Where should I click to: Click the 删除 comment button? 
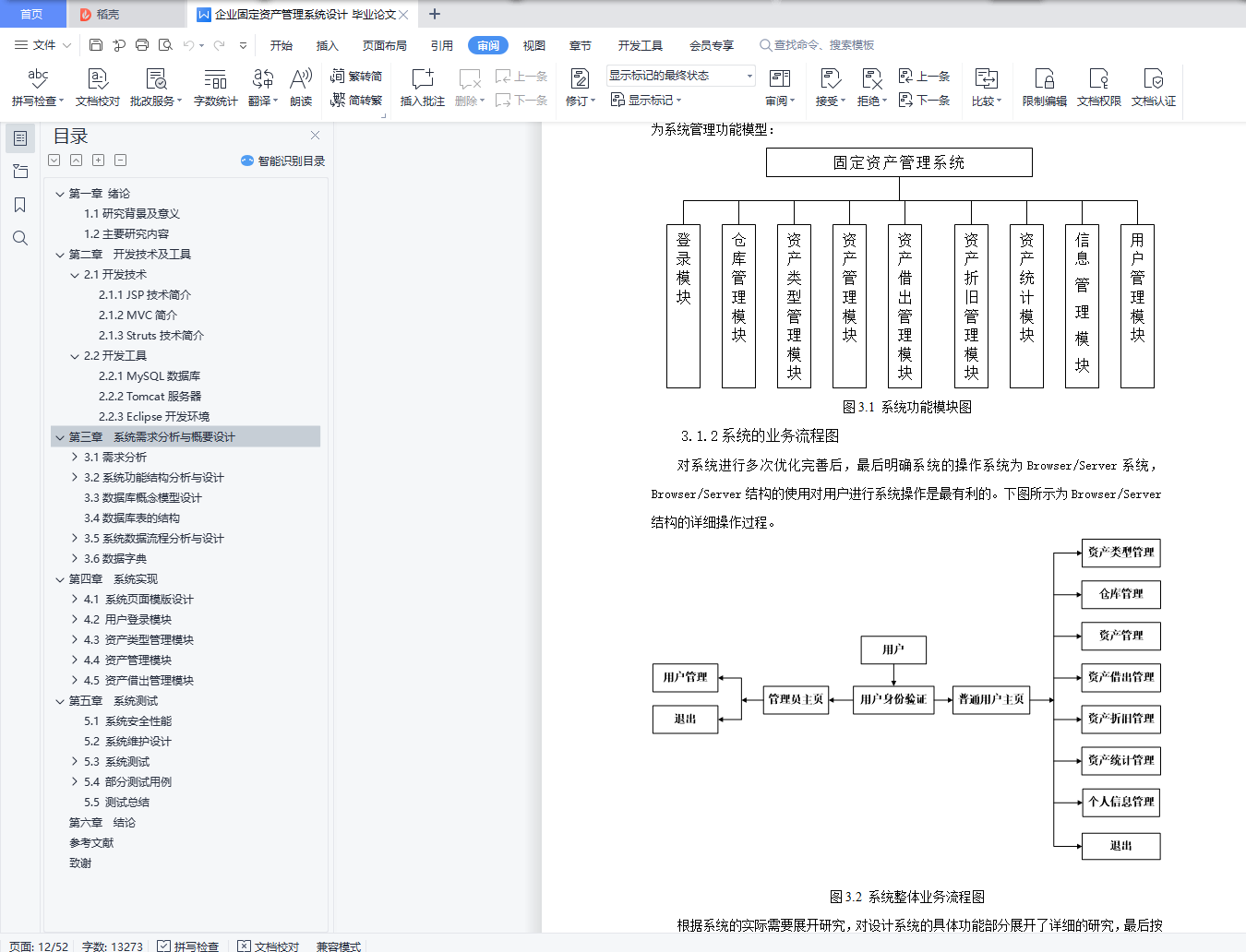[469, 87]
